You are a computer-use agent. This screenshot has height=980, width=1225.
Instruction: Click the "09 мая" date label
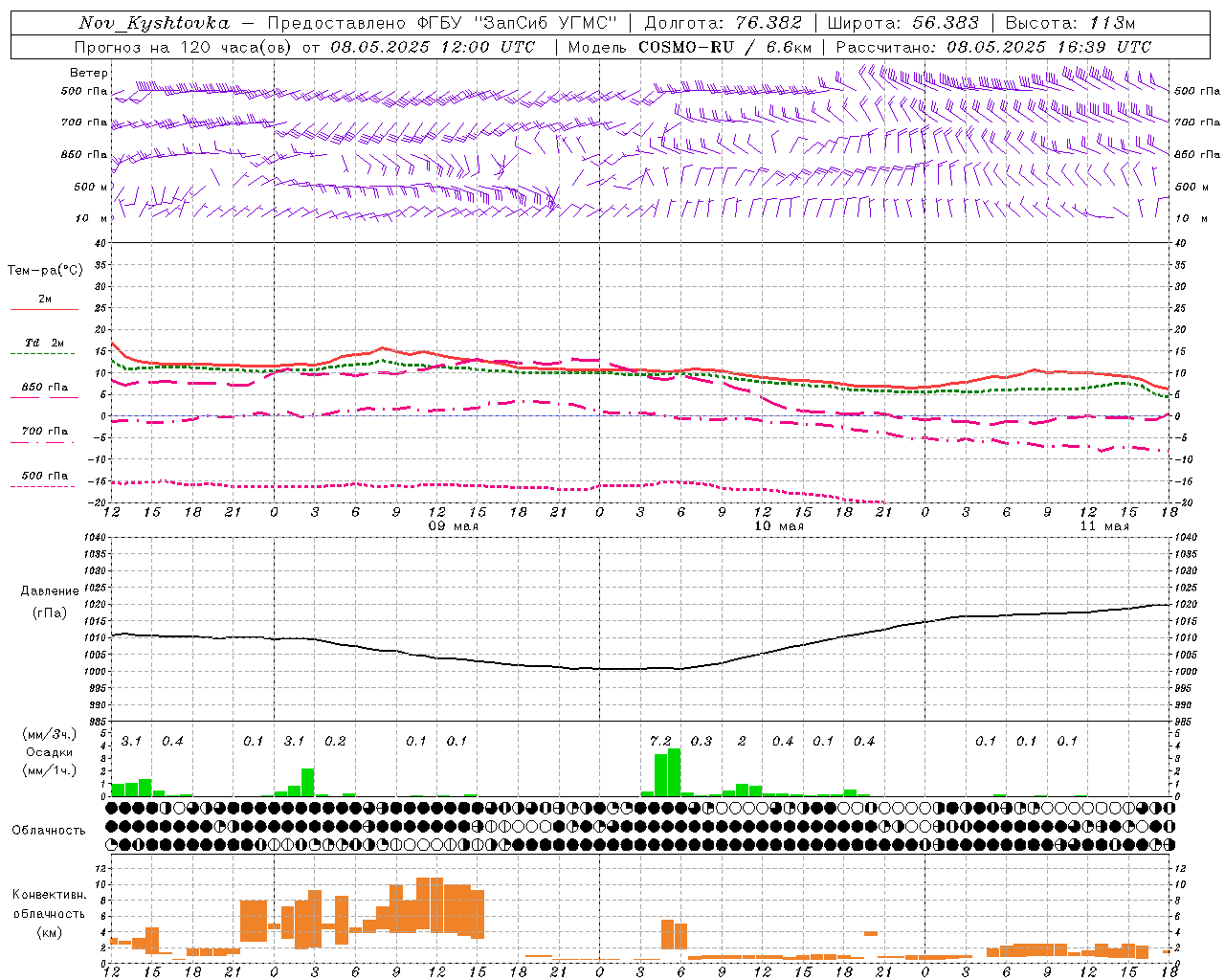453,526
